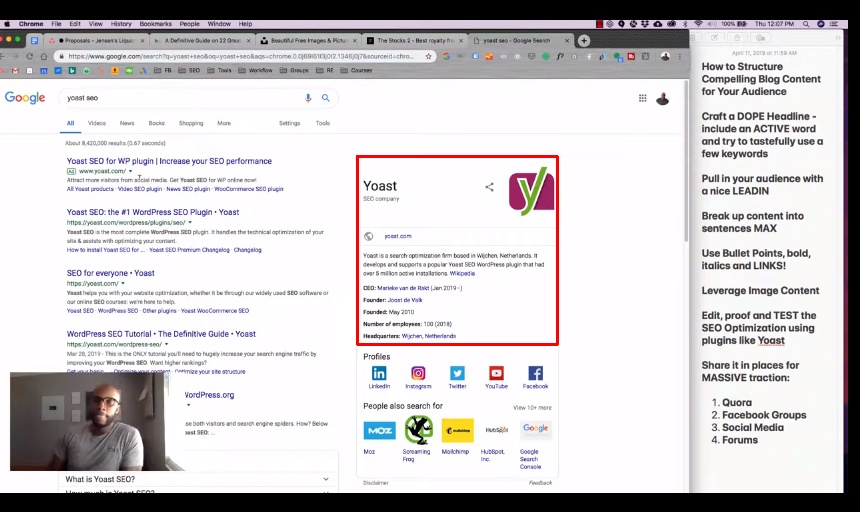Open the Mailchimp thumbnail
Viewport: 860px width, 512px height.
(x=457, y=430)
